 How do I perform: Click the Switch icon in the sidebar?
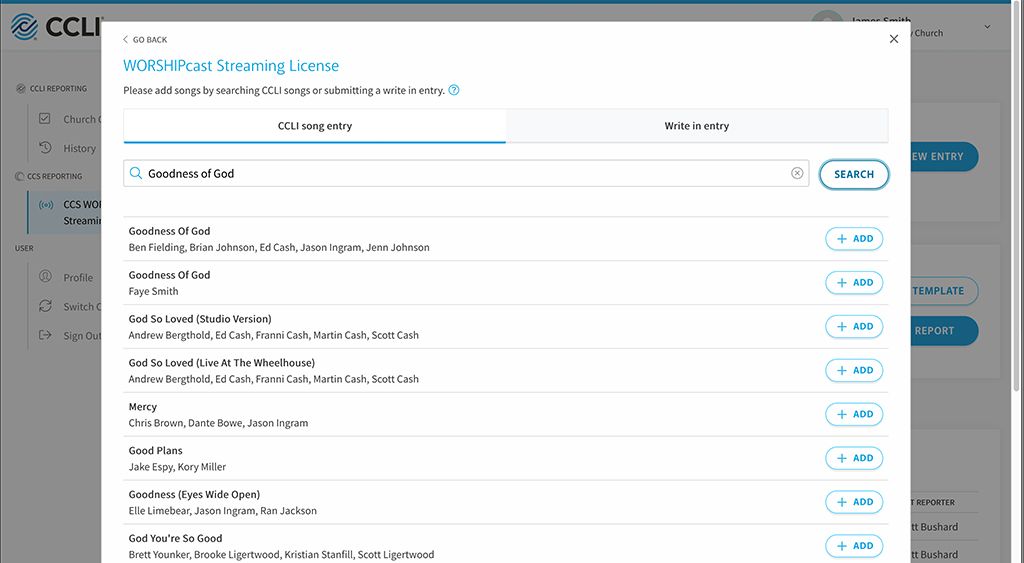pos(45,306)
